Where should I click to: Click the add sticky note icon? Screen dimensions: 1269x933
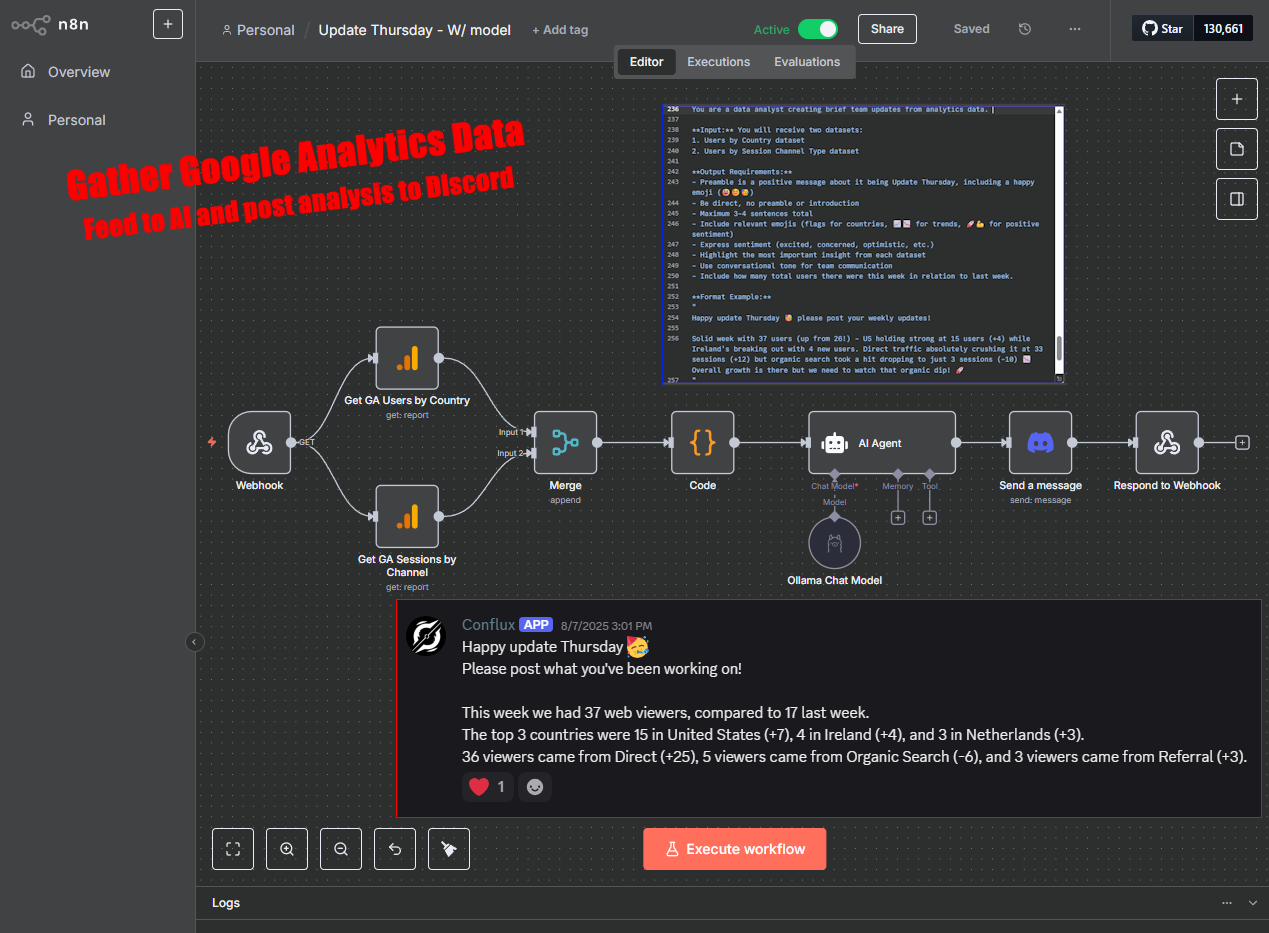click(x=1237, y=149)
